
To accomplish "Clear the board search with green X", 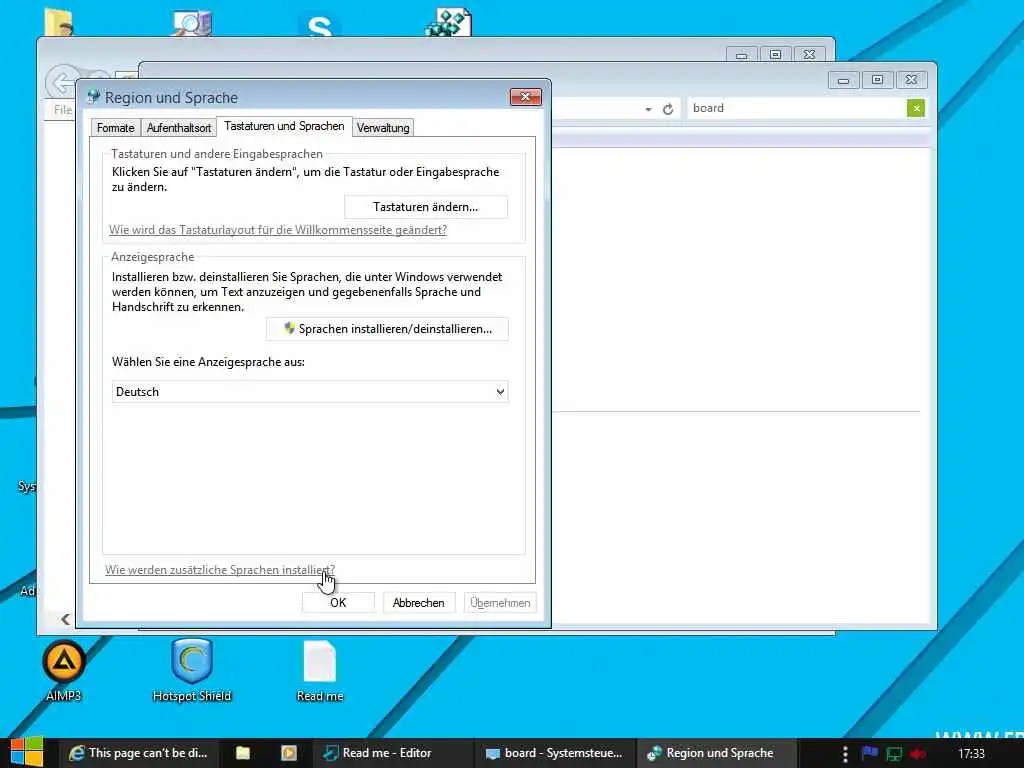I will click(916, 108).
